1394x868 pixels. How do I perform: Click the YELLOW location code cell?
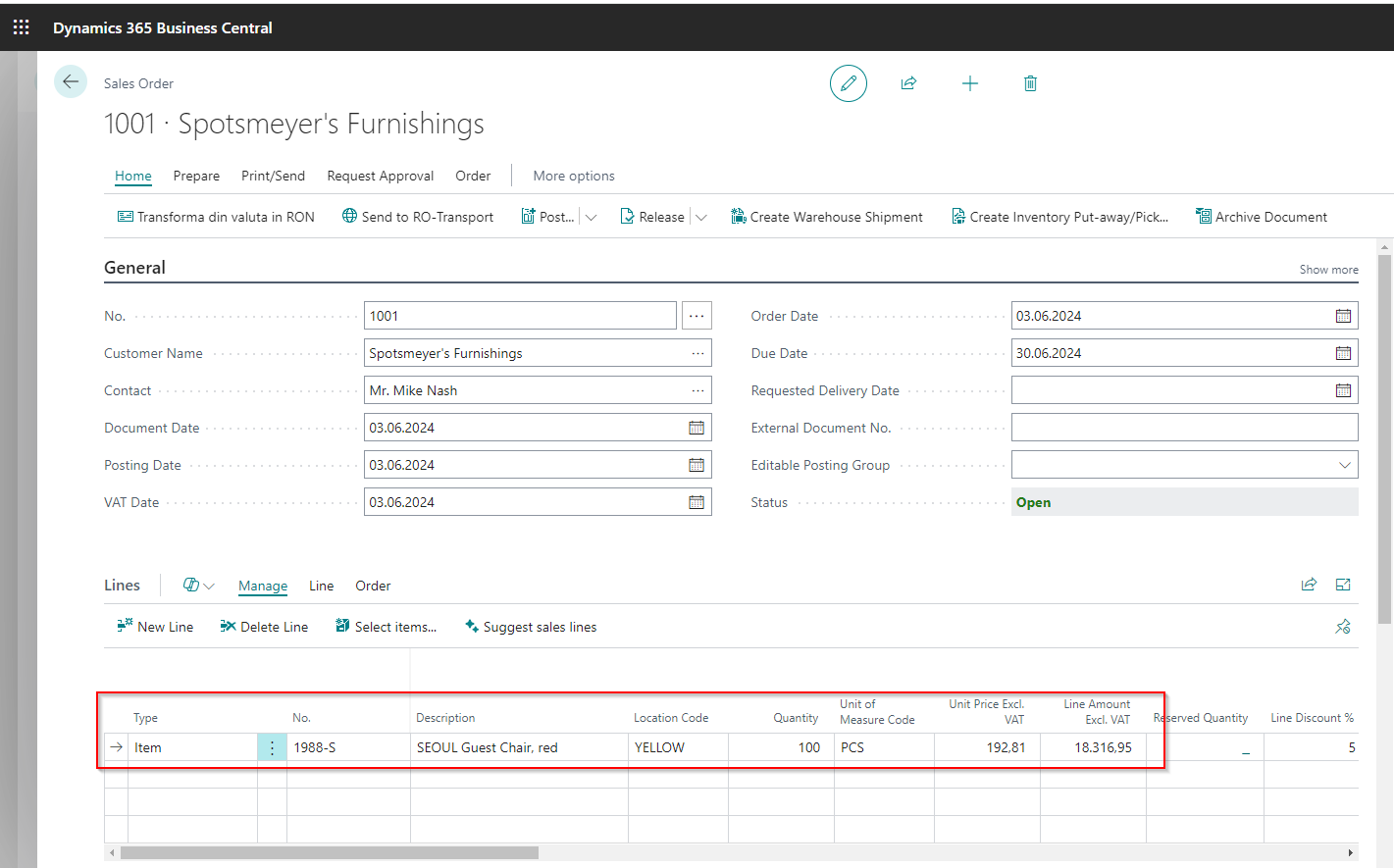(x=678, y=747)
